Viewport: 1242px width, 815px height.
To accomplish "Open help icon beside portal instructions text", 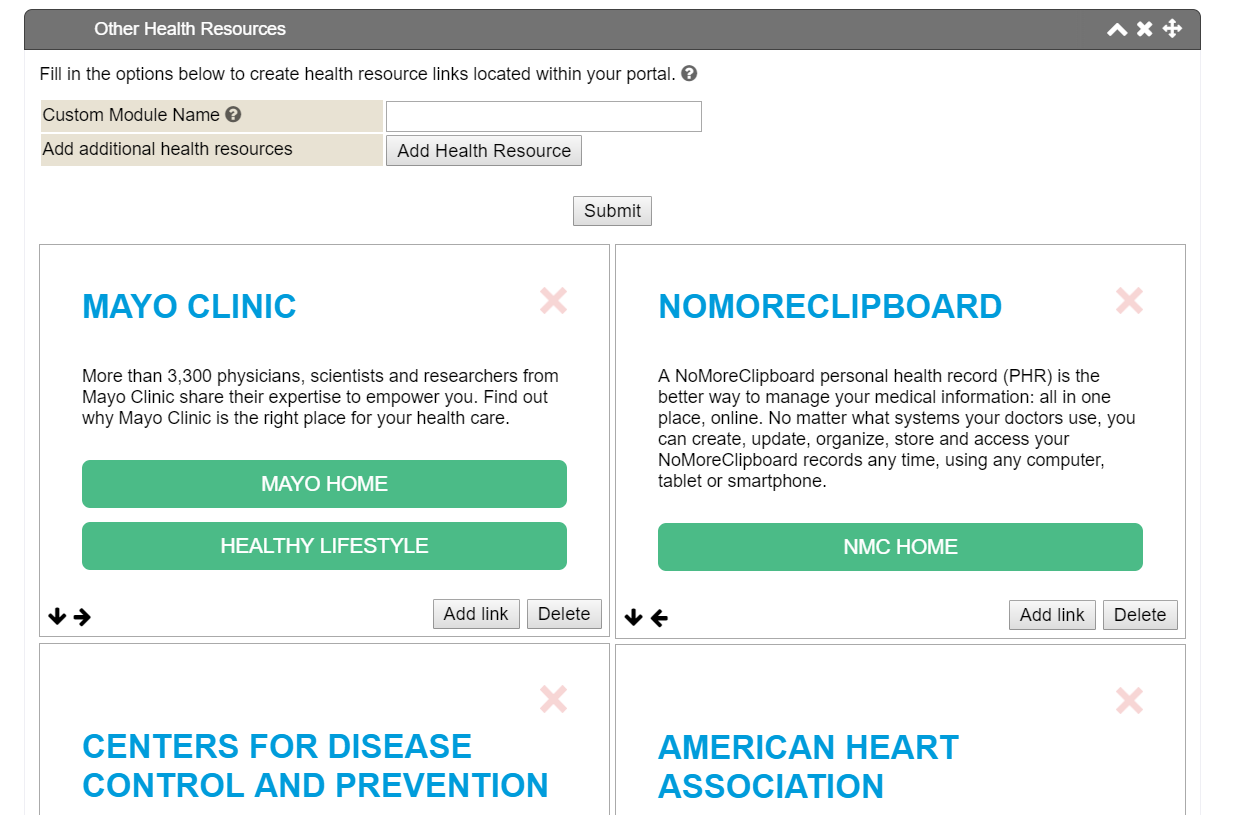I will click(x=689, y=74).
